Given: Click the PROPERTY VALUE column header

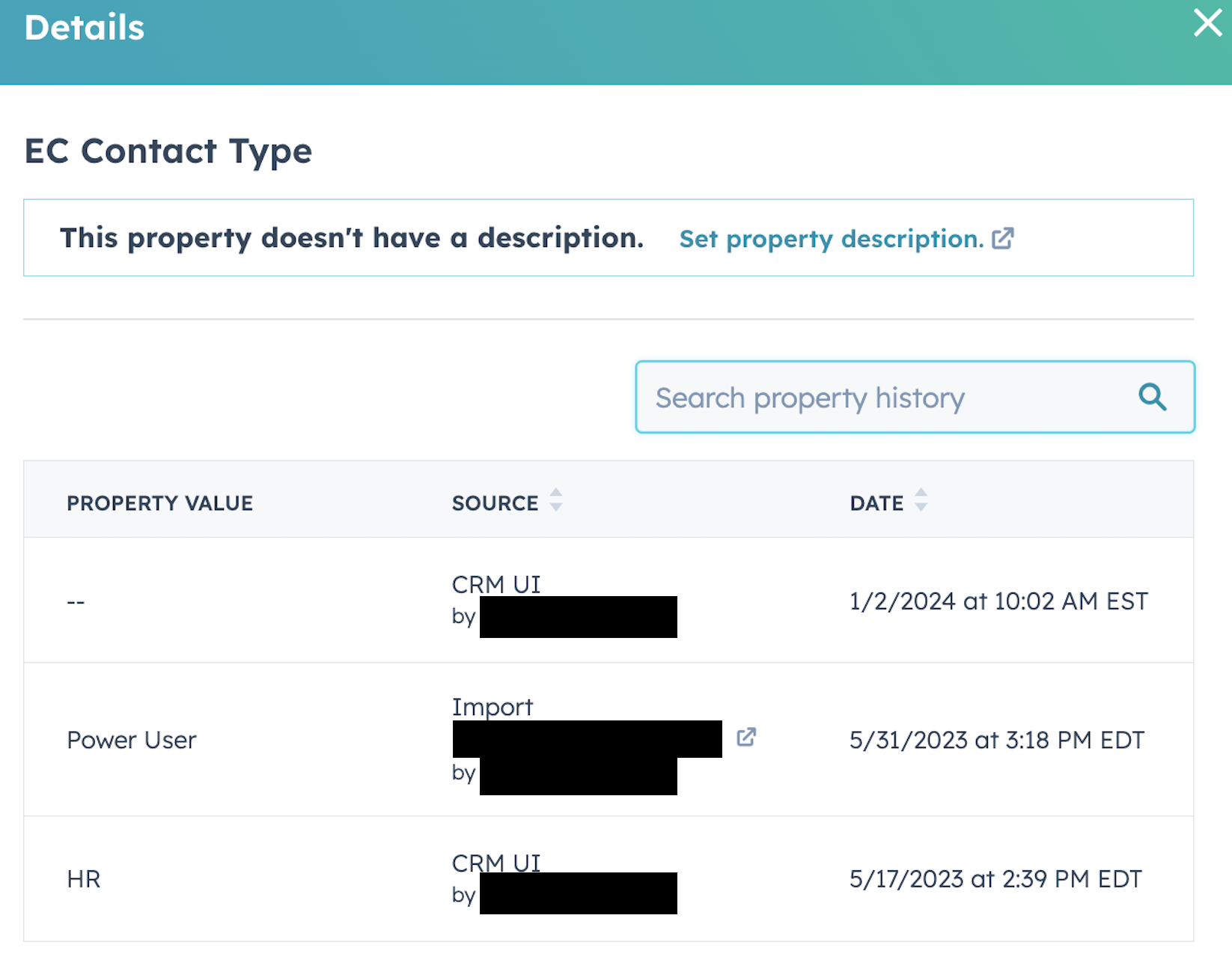Looking at the screenshot, I should [x=159, y=502].
